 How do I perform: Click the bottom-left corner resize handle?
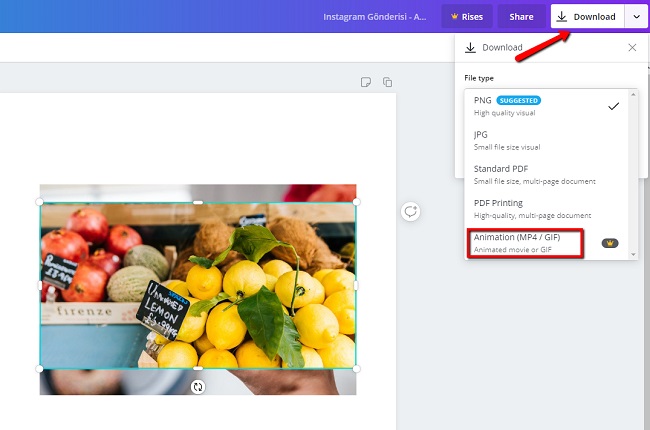pos(39,369)
